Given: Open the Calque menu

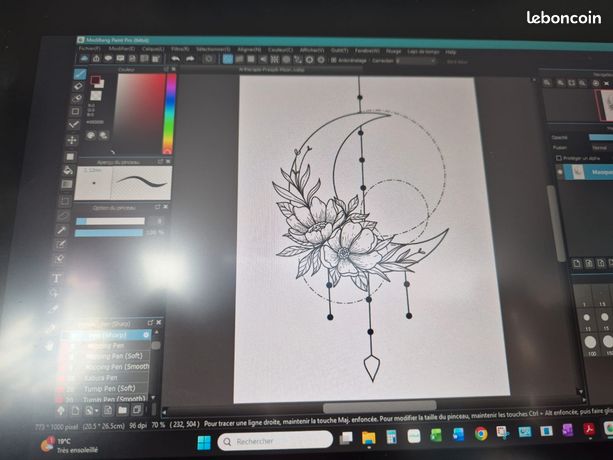Looking at the screenshot, I should coord(153,49).
